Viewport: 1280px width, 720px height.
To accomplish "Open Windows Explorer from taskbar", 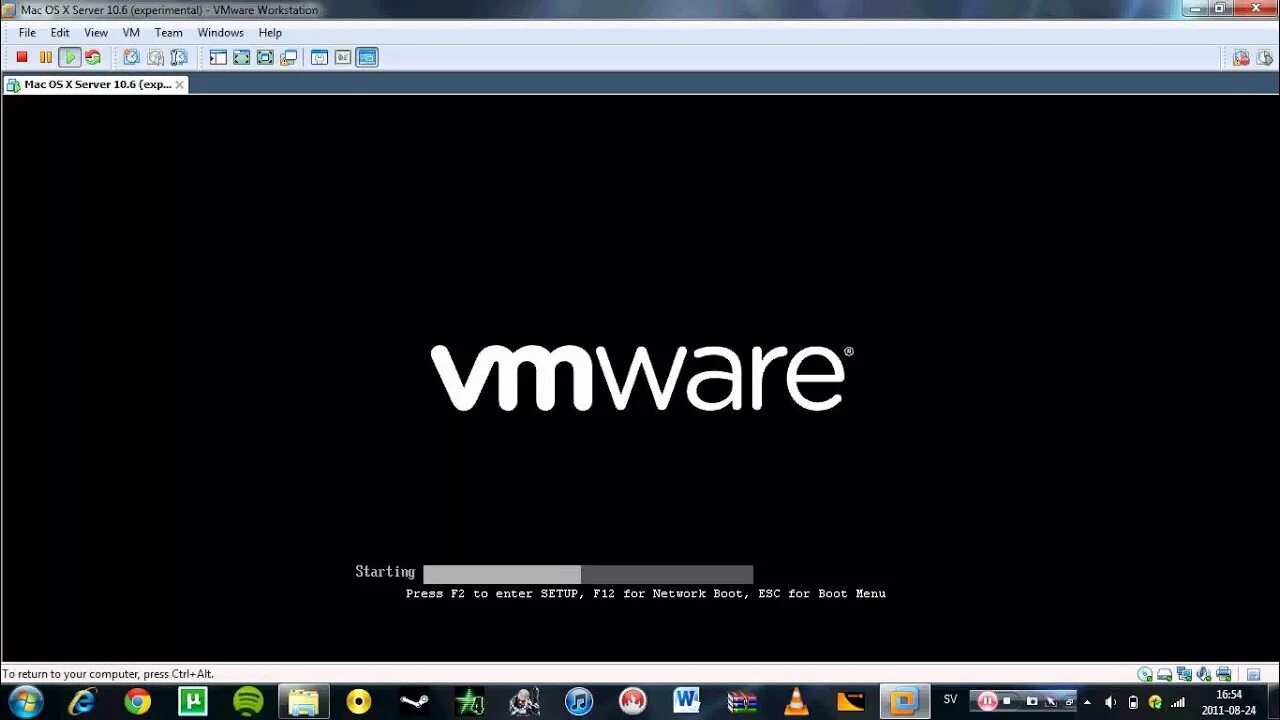I will pos(303,702).
